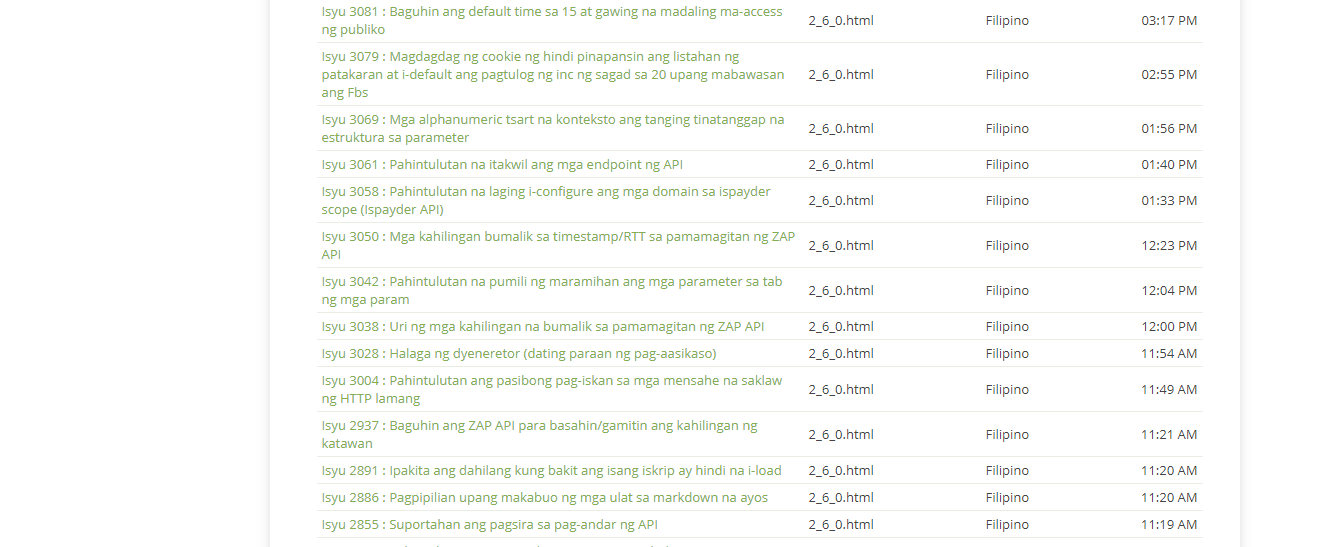Open Isyu 3079 cookie listahan link
1323x547 pixels.
pyautogui.click(x=553, y=74)
